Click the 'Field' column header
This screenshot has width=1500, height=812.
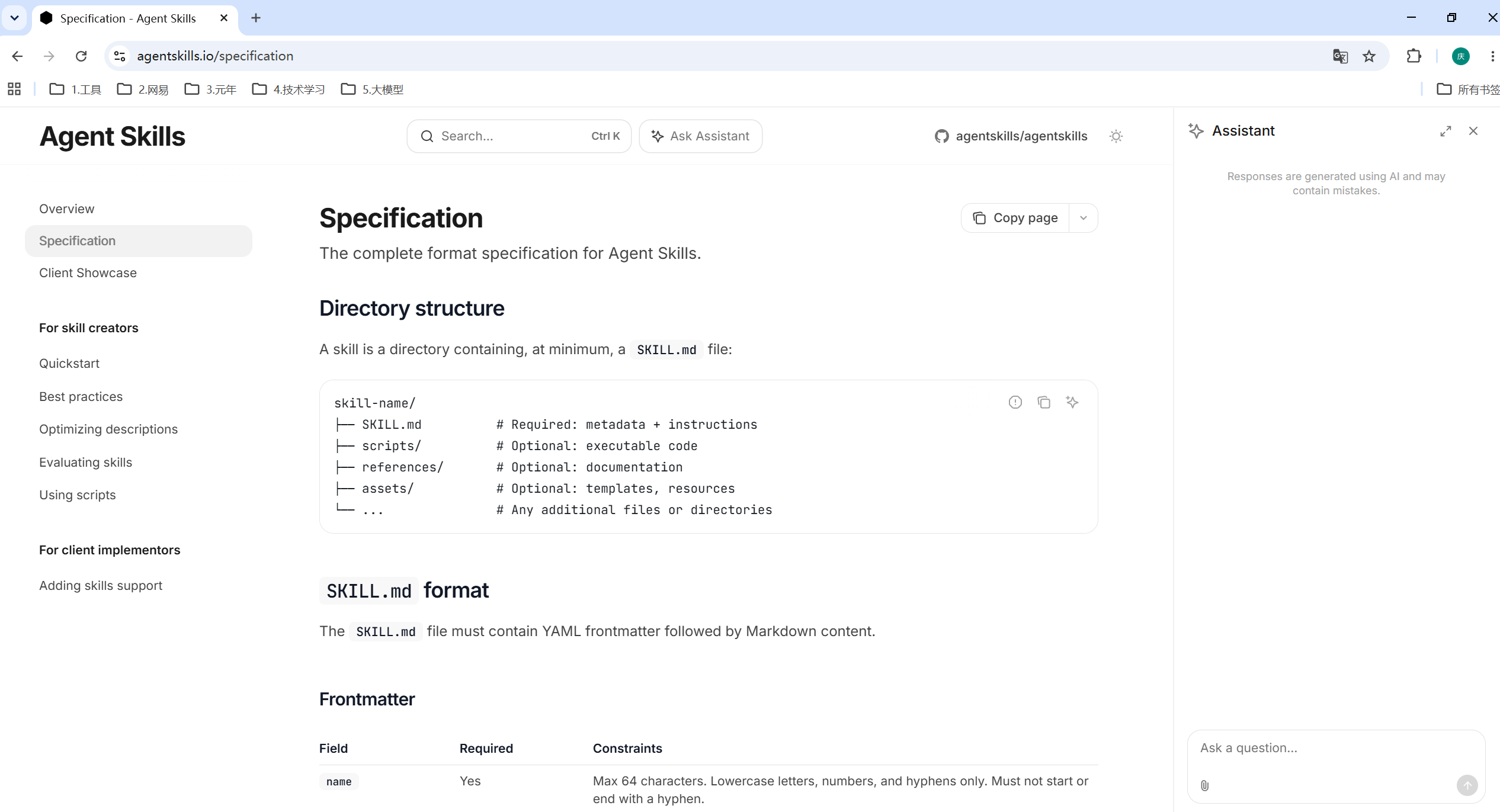[x=334, y=749]
